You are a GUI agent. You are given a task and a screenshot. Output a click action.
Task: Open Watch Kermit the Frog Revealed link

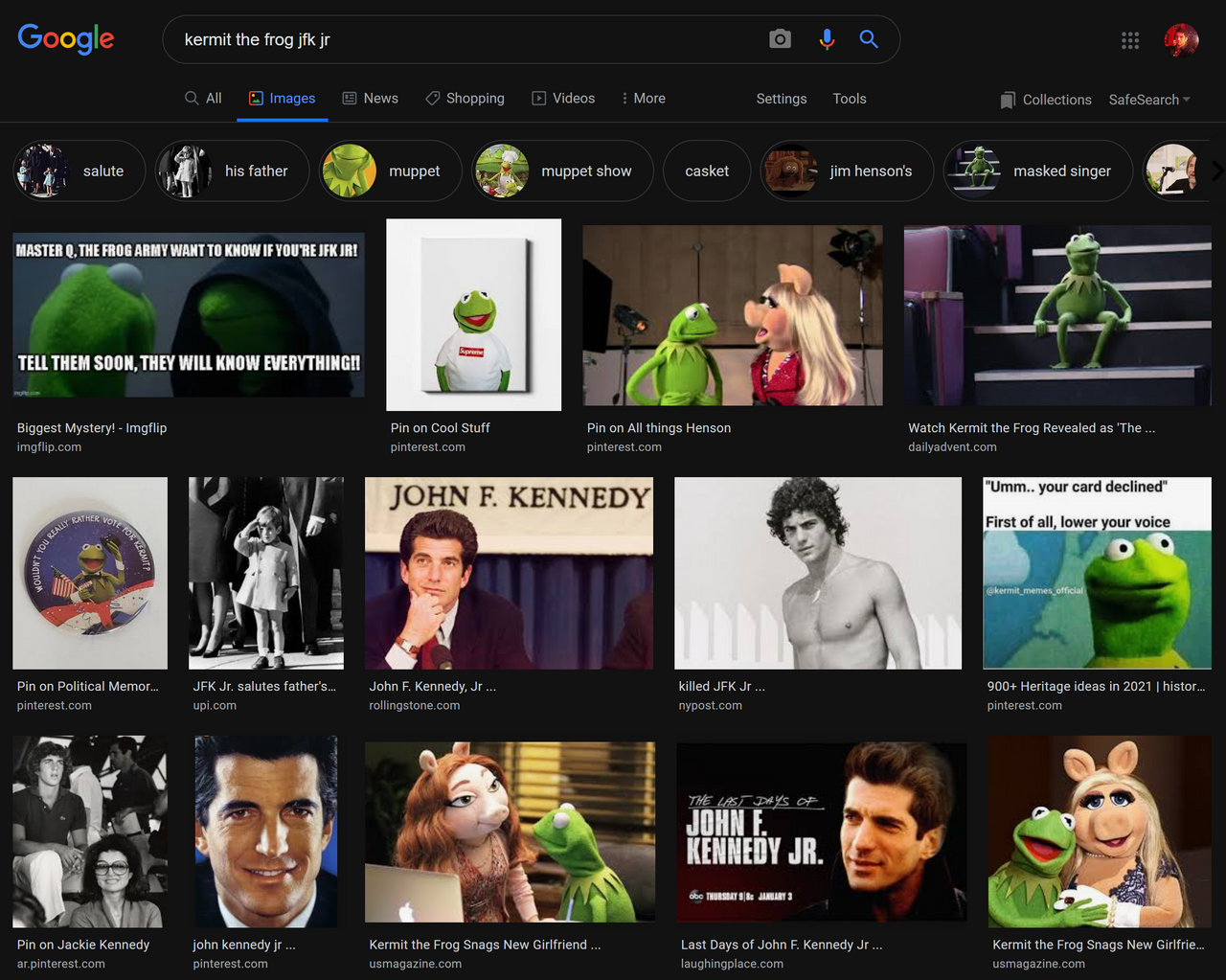[1032, 428]
